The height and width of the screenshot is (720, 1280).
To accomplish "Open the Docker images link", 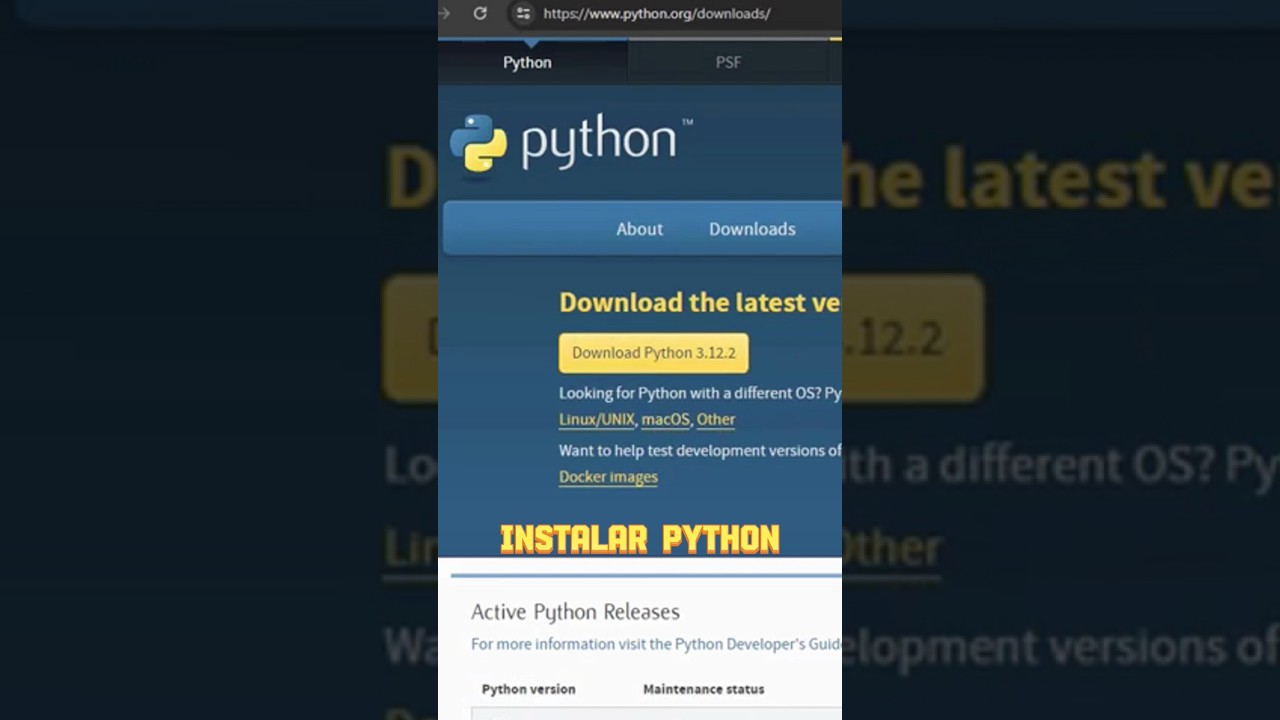I will [608, 477].
